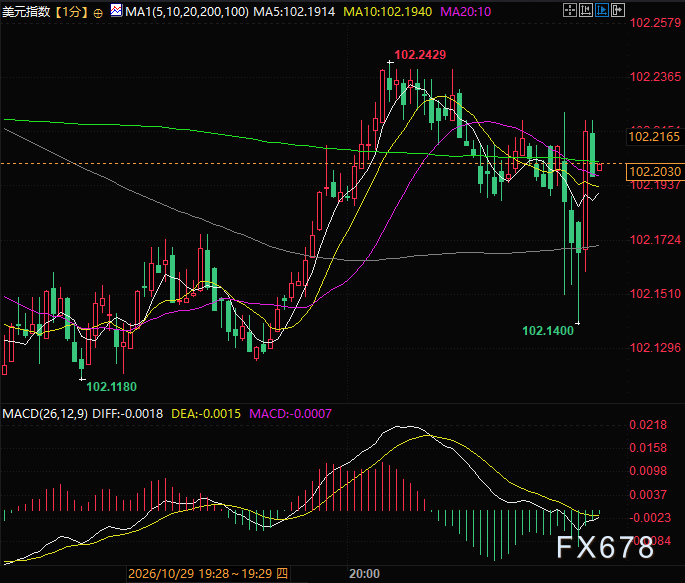Click the 美元指数 symbol title
The height and width of the screenshot is (583, 685).
coord(27,12)
